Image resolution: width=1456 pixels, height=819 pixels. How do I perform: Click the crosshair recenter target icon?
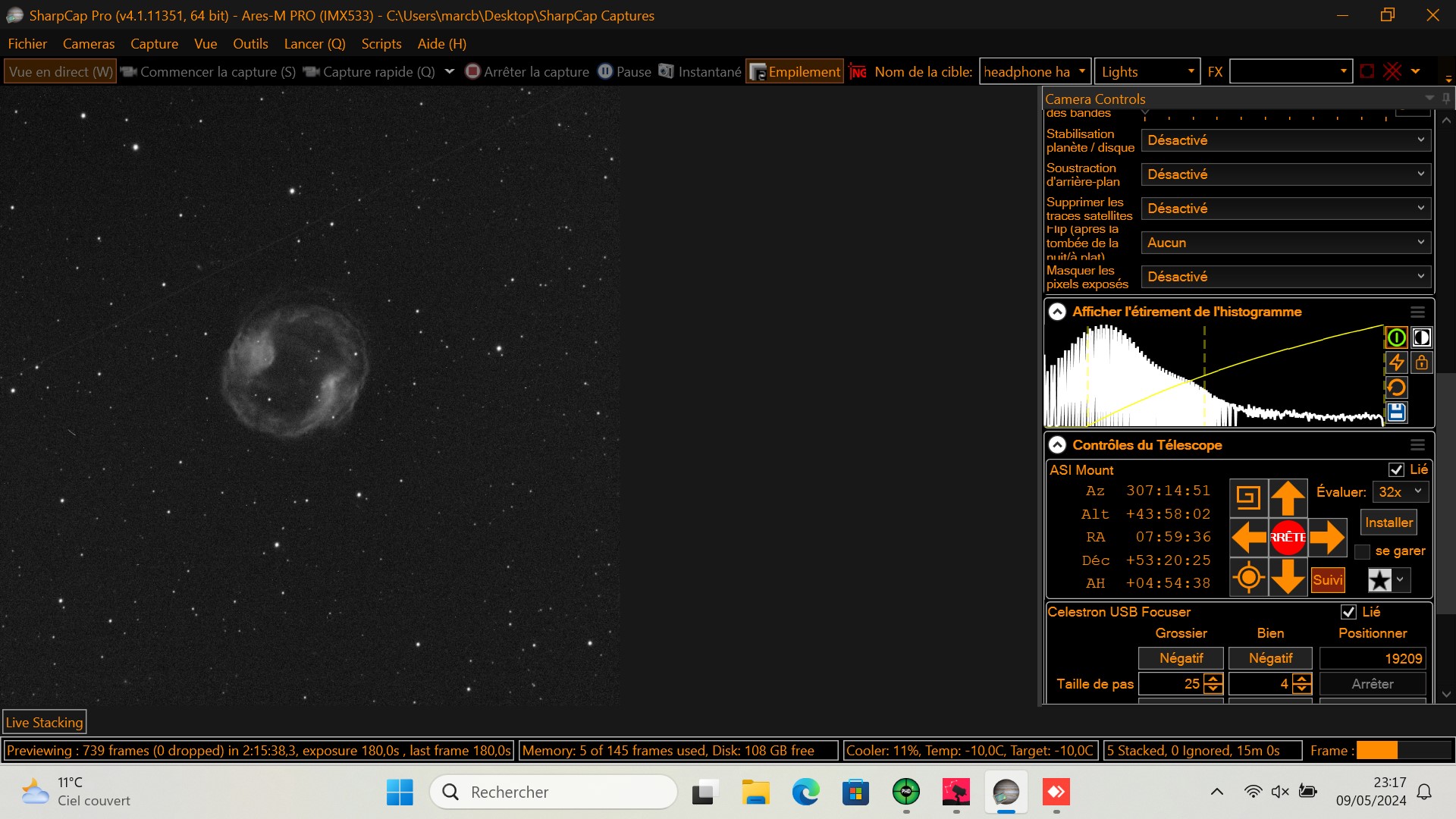point(1248,578)
